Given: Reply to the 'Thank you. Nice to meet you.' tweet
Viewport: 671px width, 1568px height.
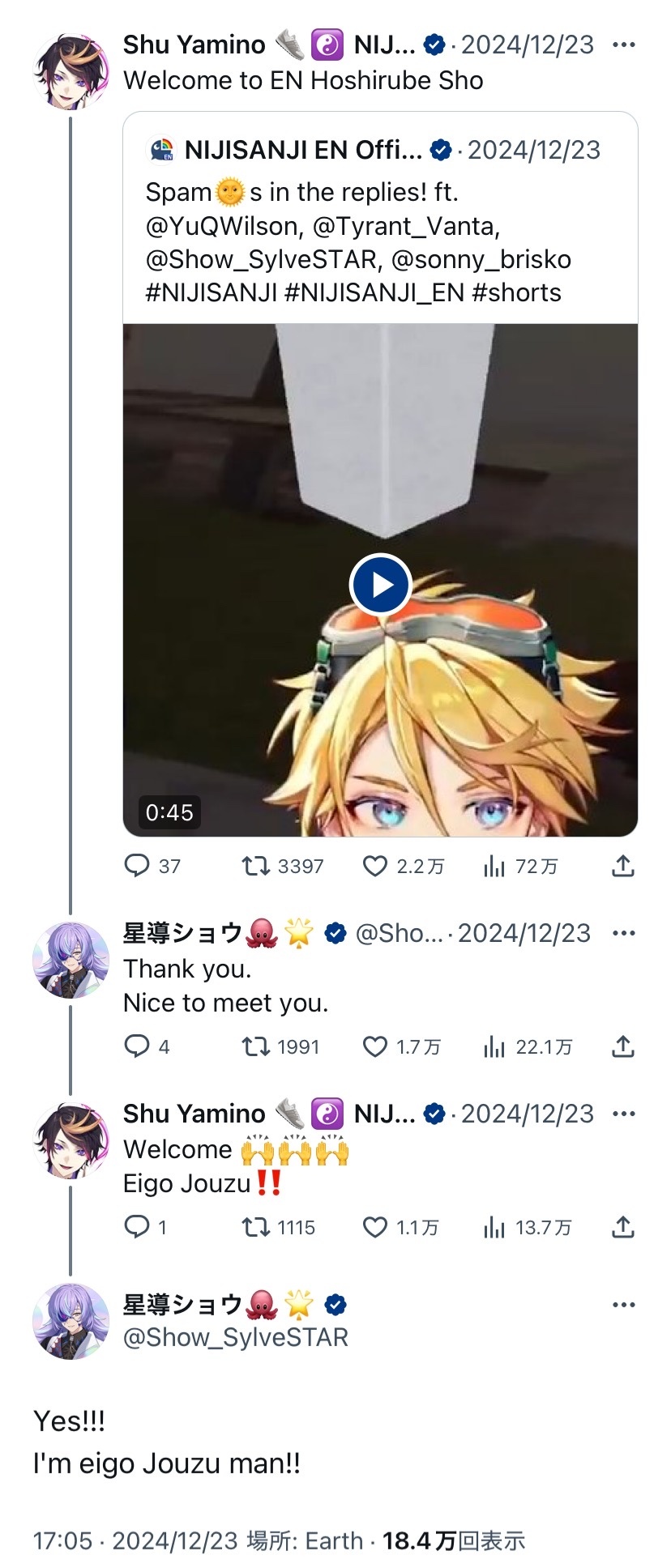Looking at the screenshot, I should [147, 1046].
